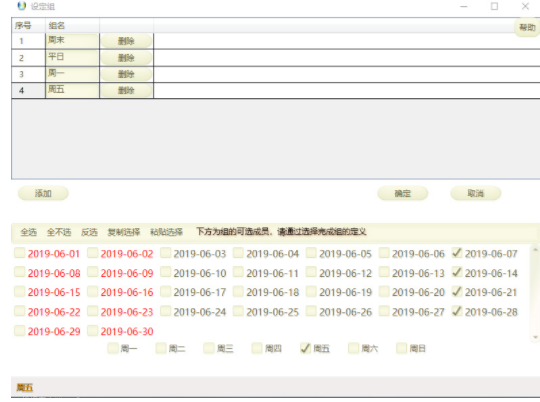Minimize the 设定组 window

point(464,6)
